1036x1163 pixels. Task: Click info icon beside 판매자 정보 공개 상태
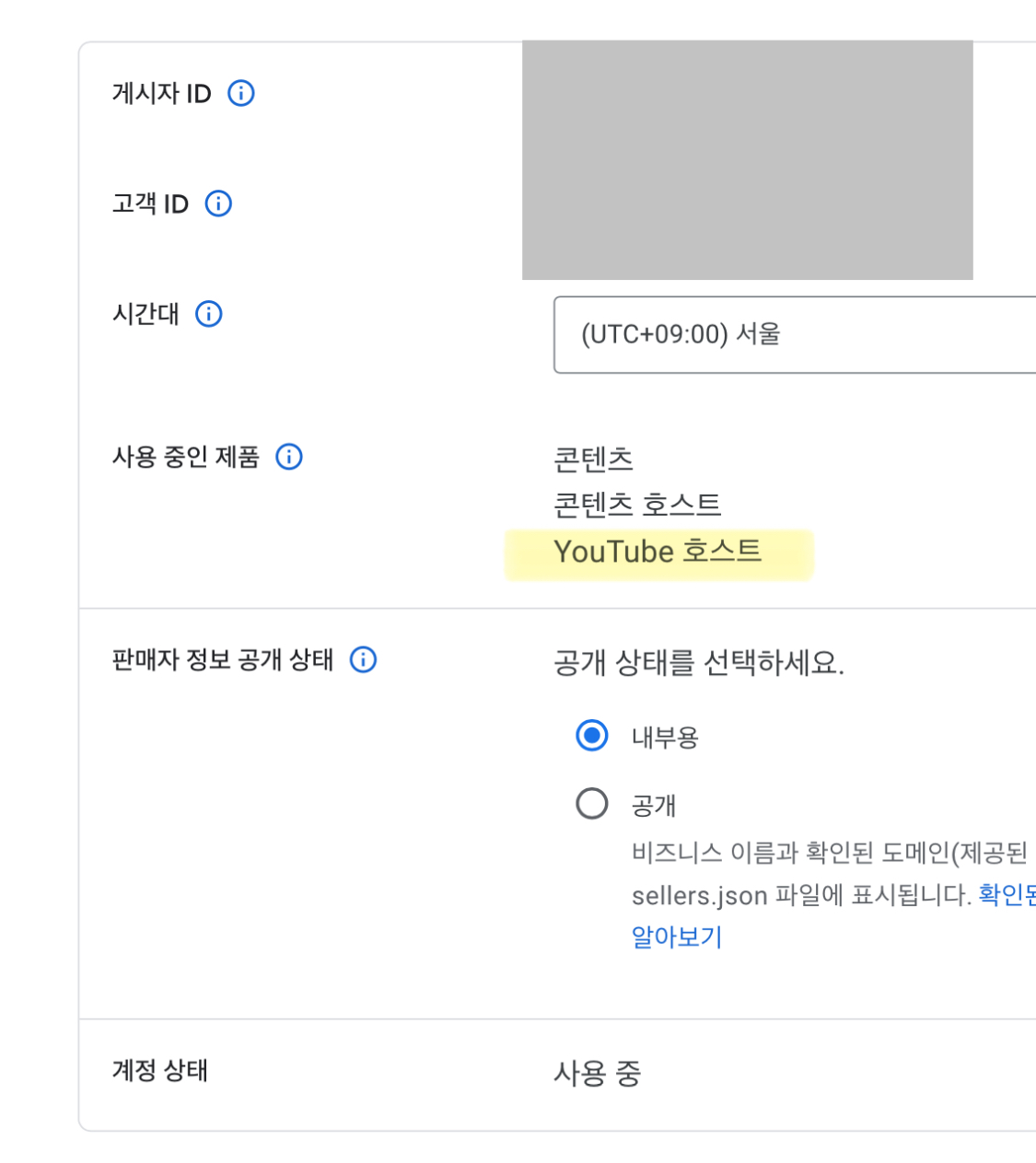point(364,659)
